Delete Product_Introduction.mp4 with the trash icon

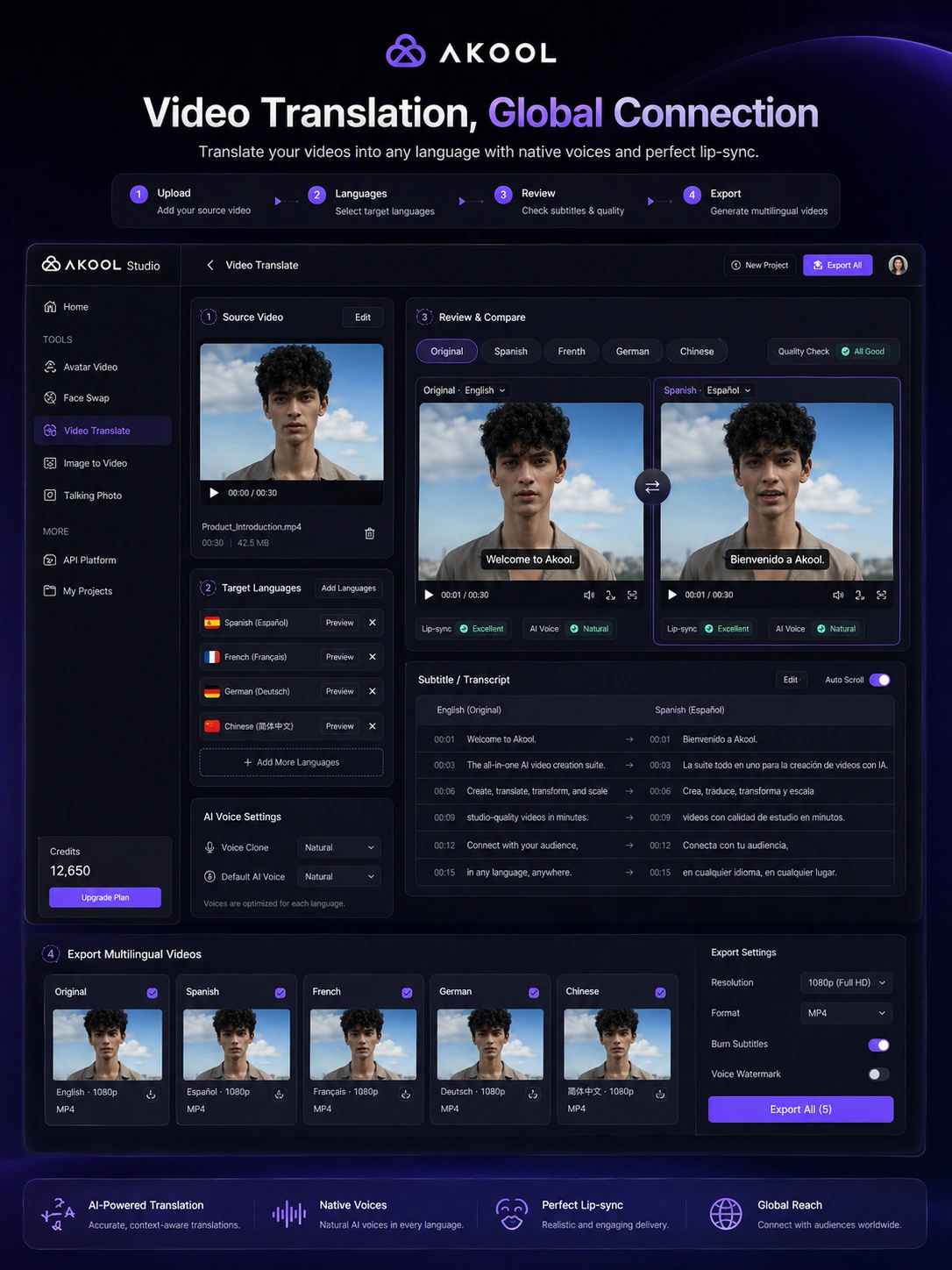click(370, 533)
